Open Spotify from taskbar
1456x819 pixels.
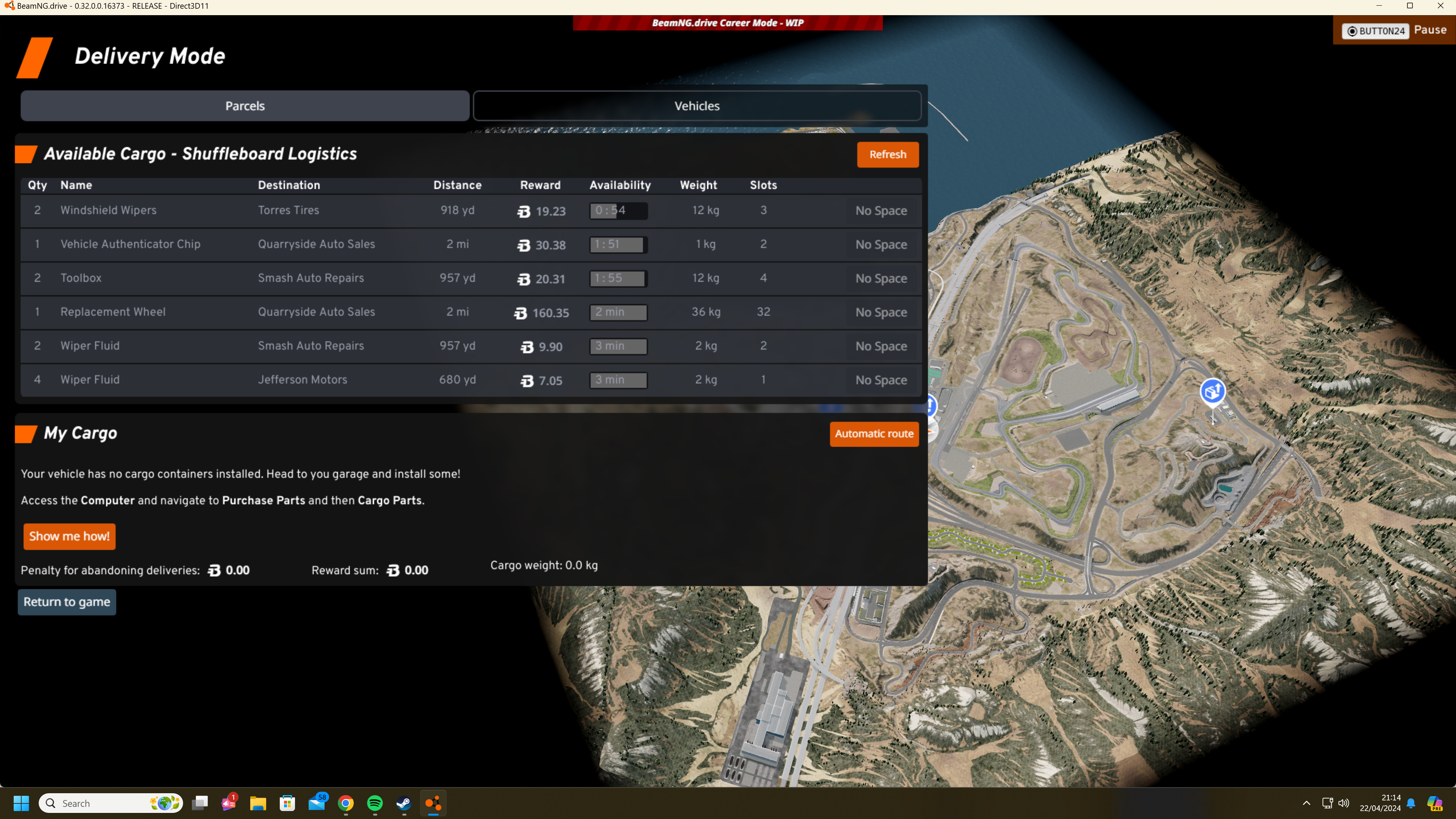click(375, 803)
